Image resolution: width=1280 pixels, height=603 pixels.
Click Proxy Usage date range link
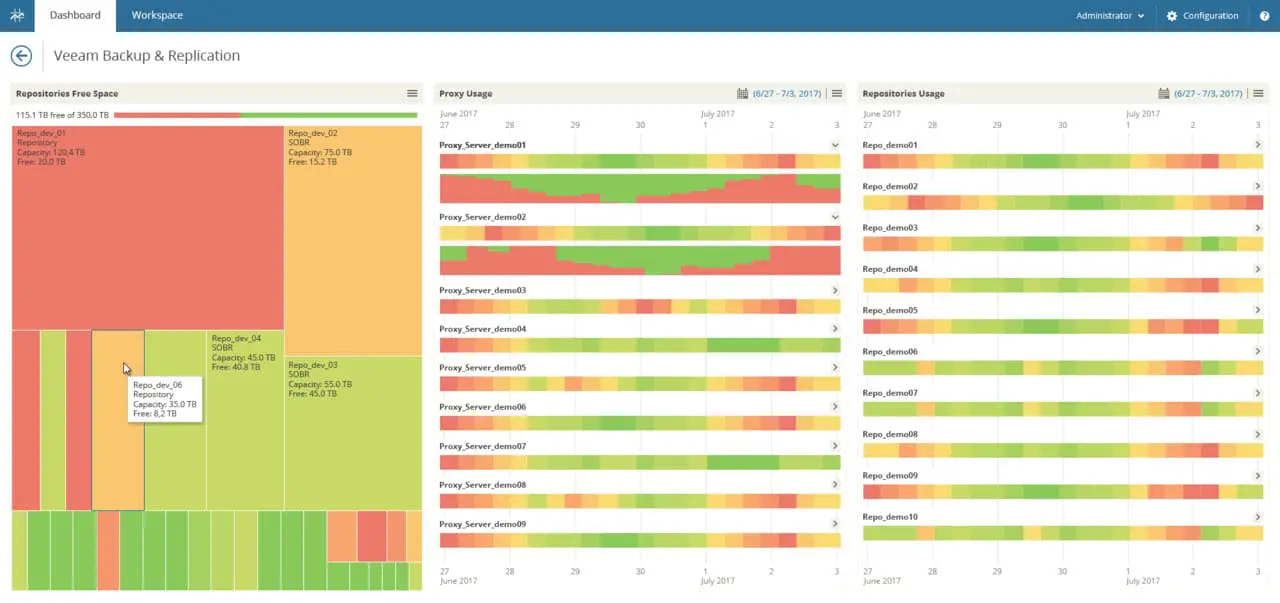point(786,93)
